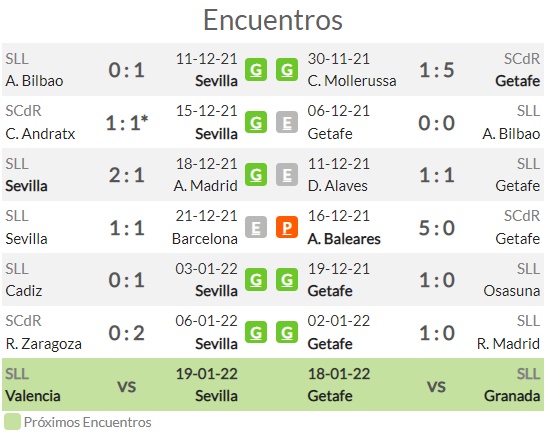Click the green G badge for Sevilla–A. Madrid match
546x435 pixels.
pos(256,174)
